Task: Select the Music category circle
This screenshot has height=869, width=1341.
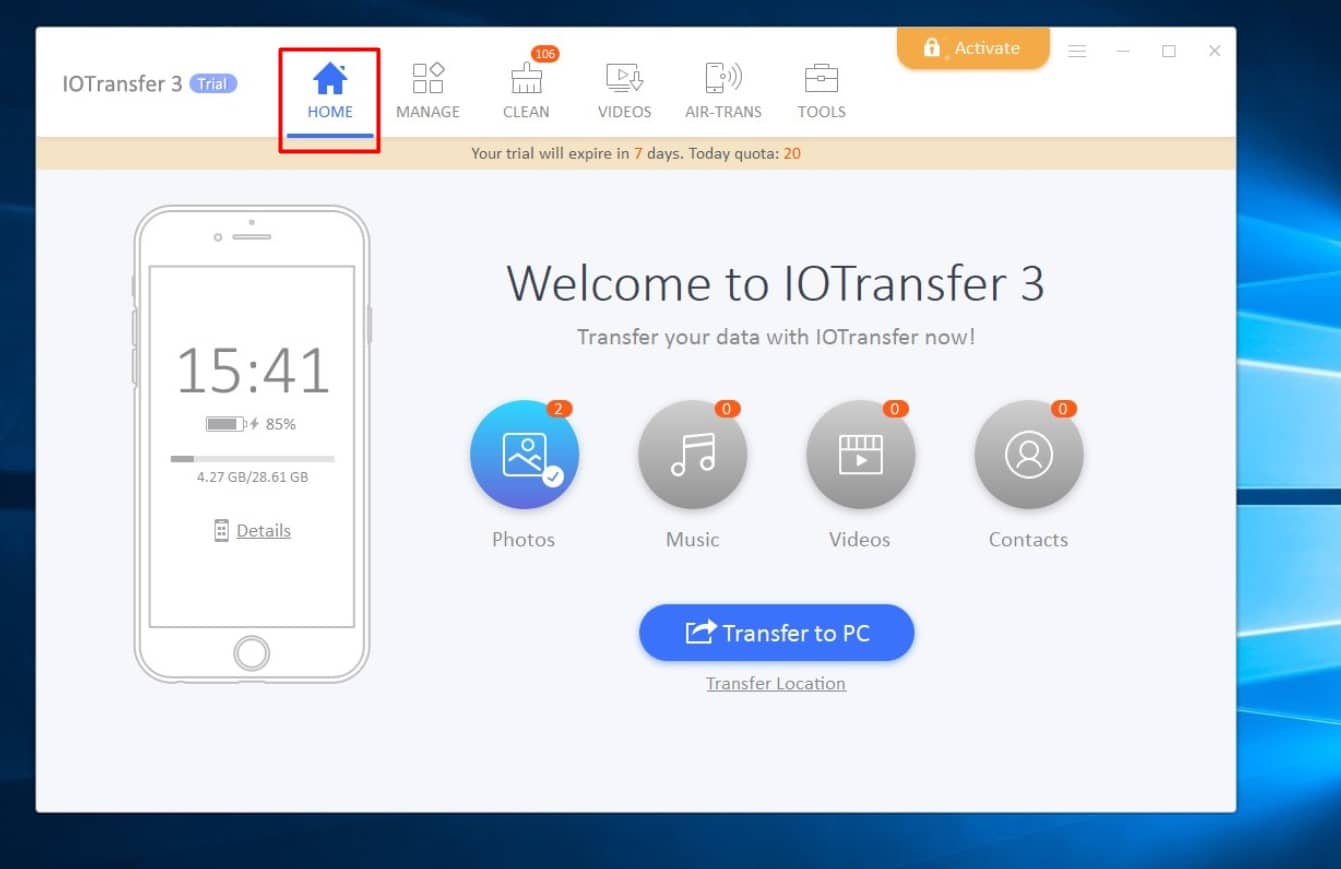Action: [x=692, y=455]
